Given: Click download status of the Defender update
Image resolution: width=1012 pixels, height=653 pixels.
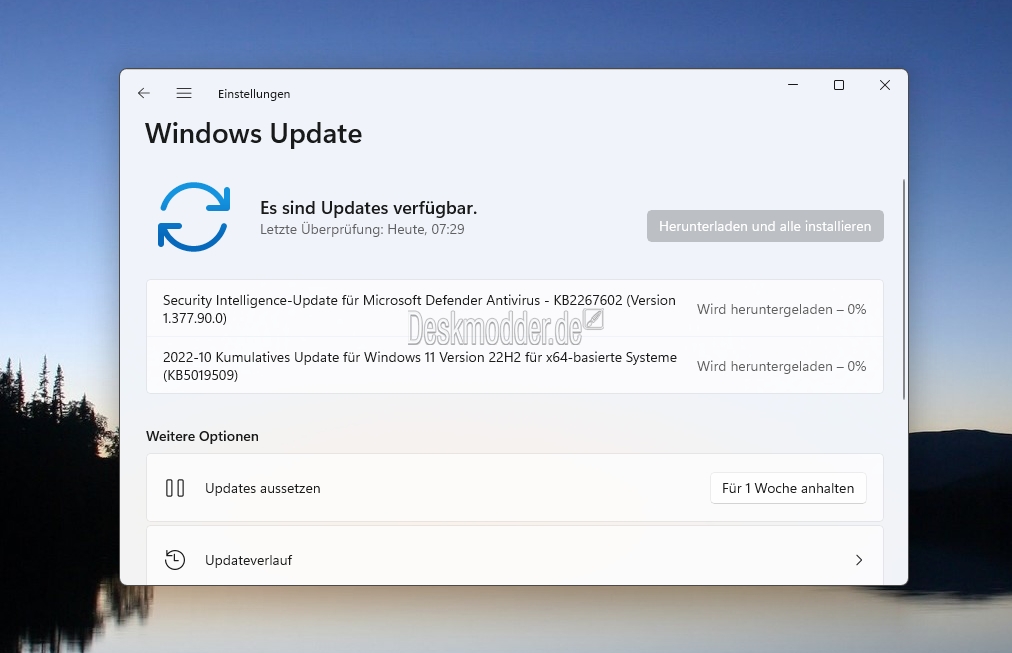Looking at the screenshot, I should (x=782, y=309).
